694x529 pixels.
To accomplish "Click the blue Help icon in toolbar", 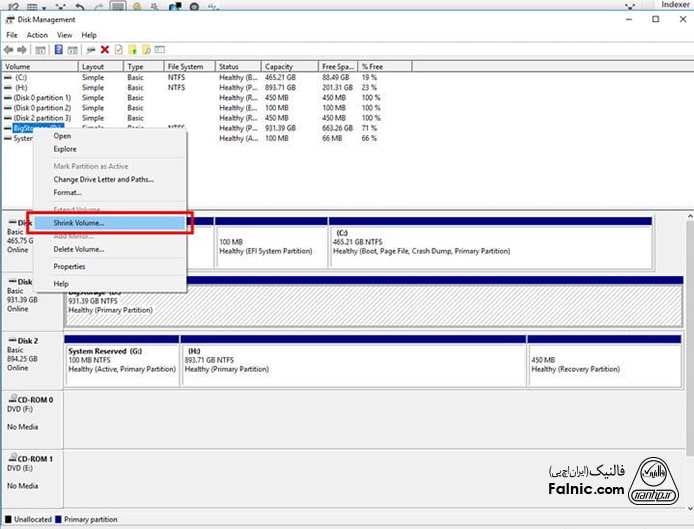I will 59,49.
